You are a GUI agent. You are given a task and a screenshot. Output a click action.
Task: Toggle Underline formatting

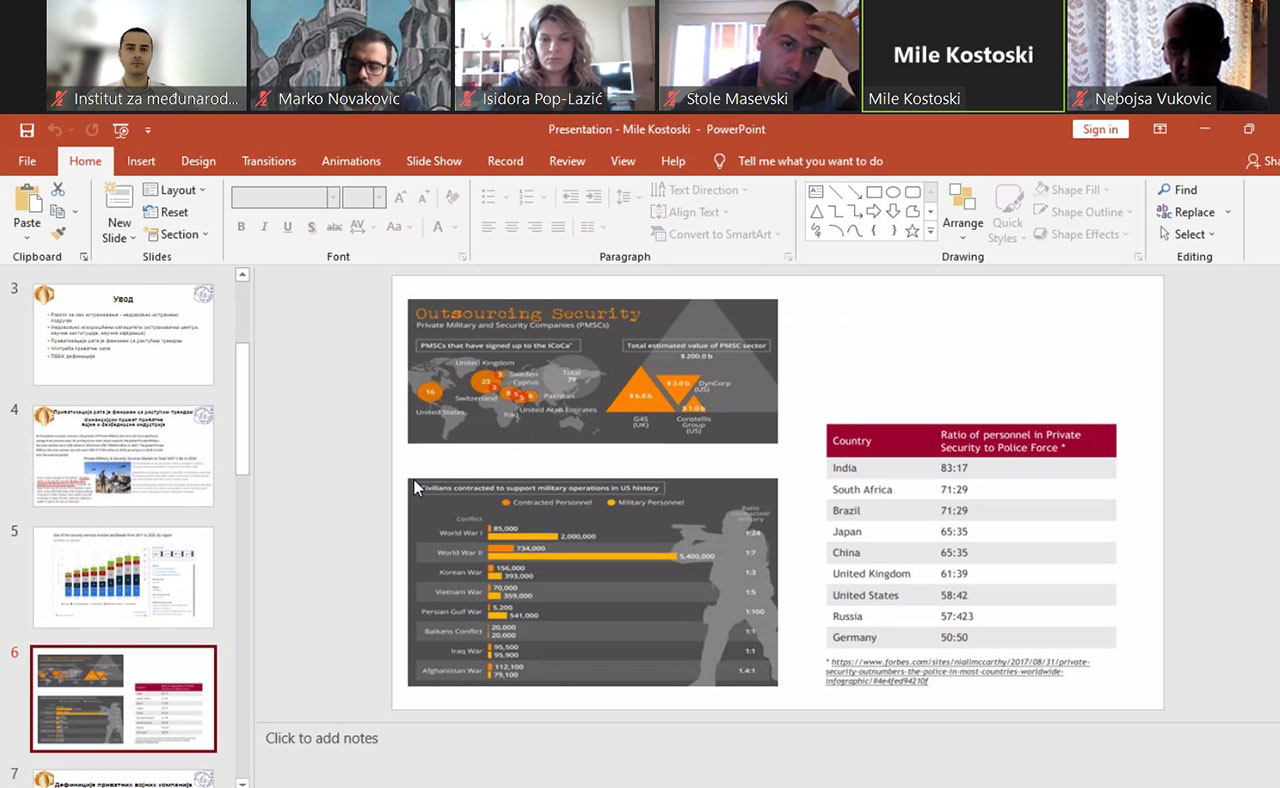coord(288,227)
